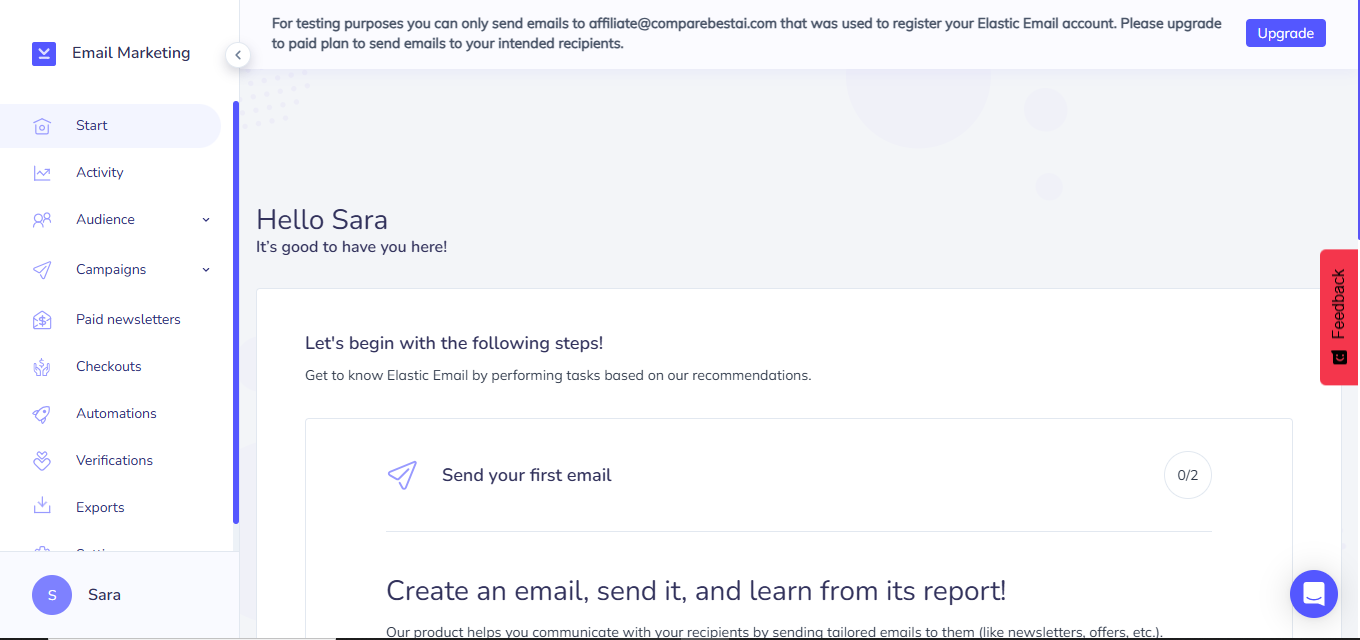
Task: Click the Campaigns paper plane icon
Action: point(42,270)
